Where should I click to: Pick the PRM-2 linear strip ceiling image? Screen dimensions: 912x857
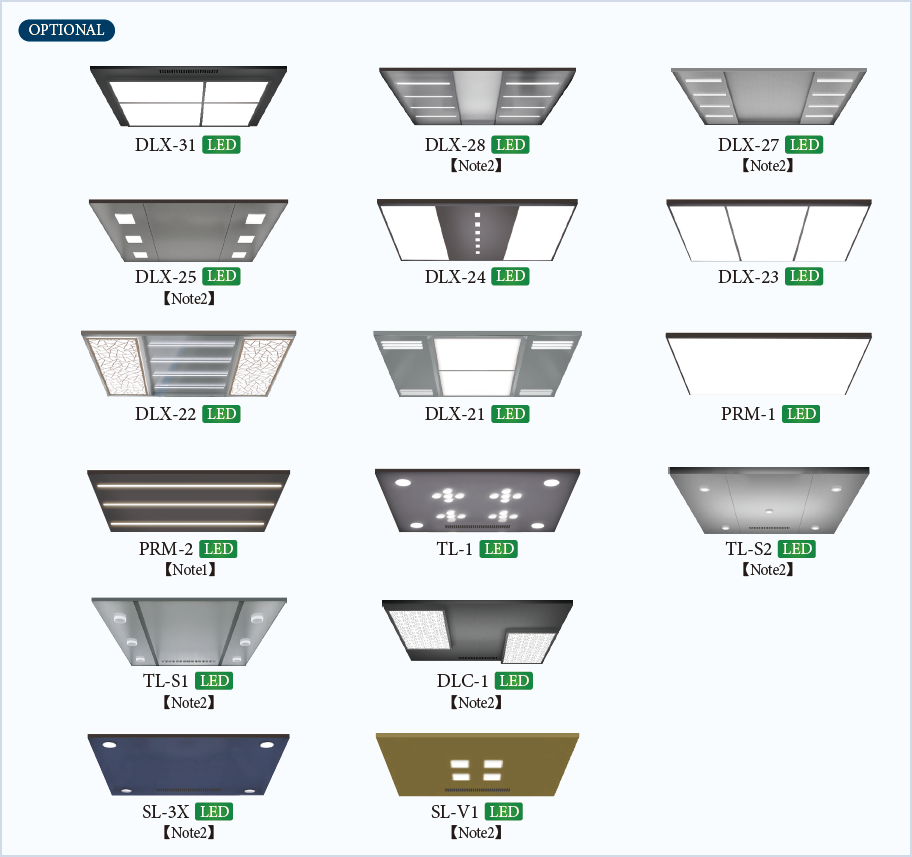pyautogui.click(x=188, y=501)
